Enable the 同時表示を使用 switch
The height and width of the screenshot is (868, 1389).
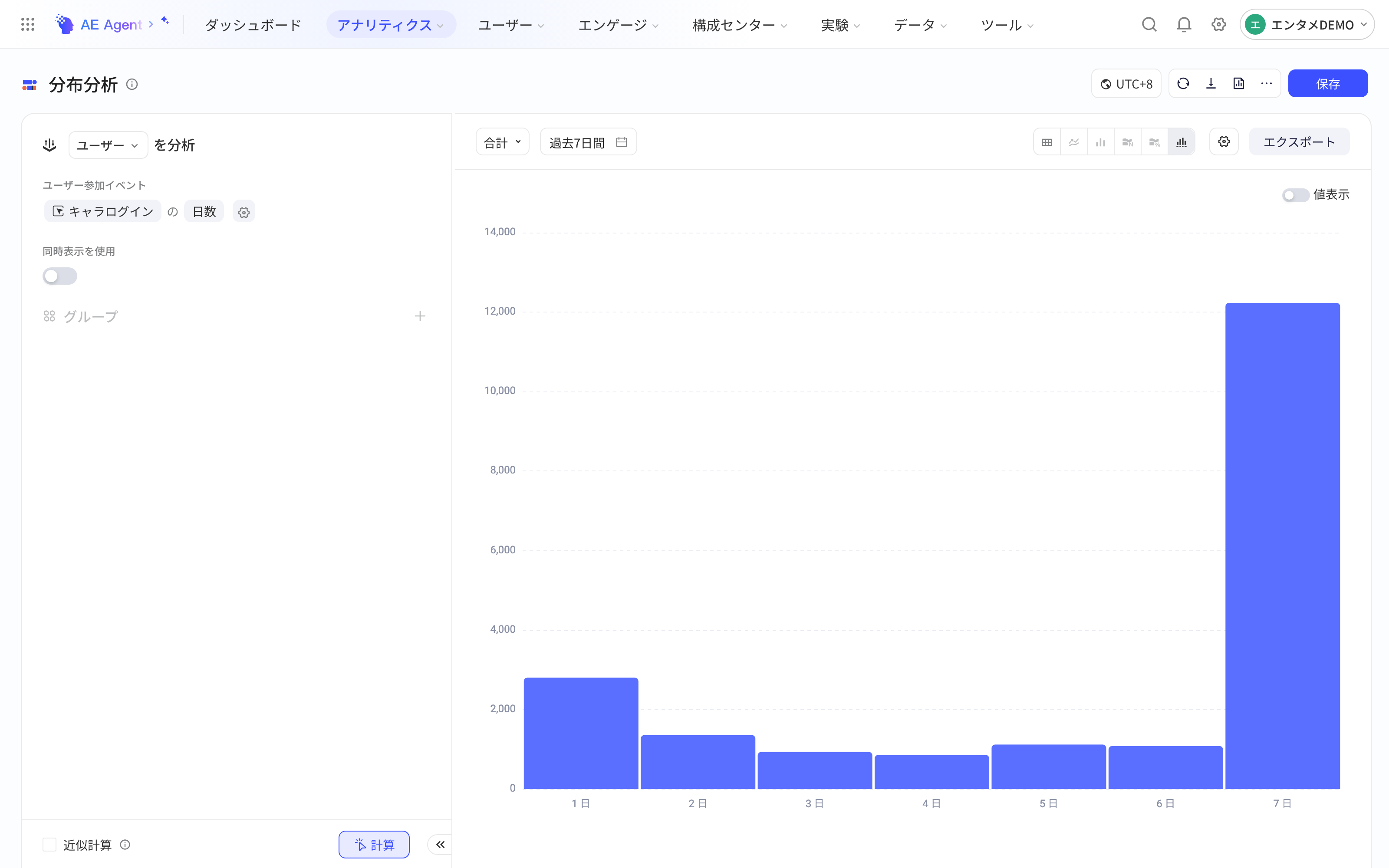(x=60, y=276)
